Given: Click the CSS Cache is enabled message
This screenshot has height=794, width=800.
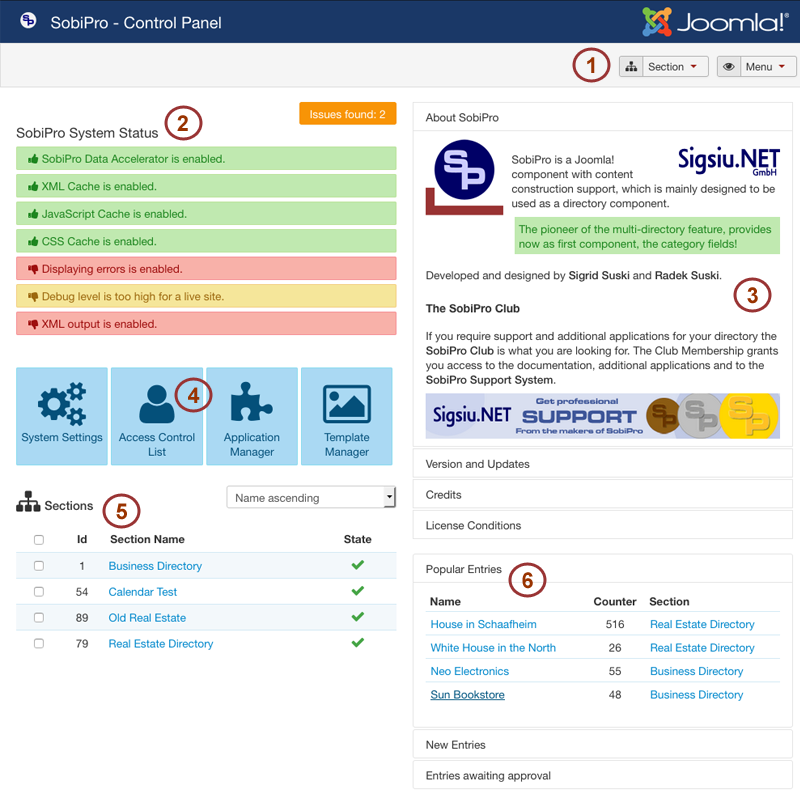Looking at the screenshot, I should point(206,241).
